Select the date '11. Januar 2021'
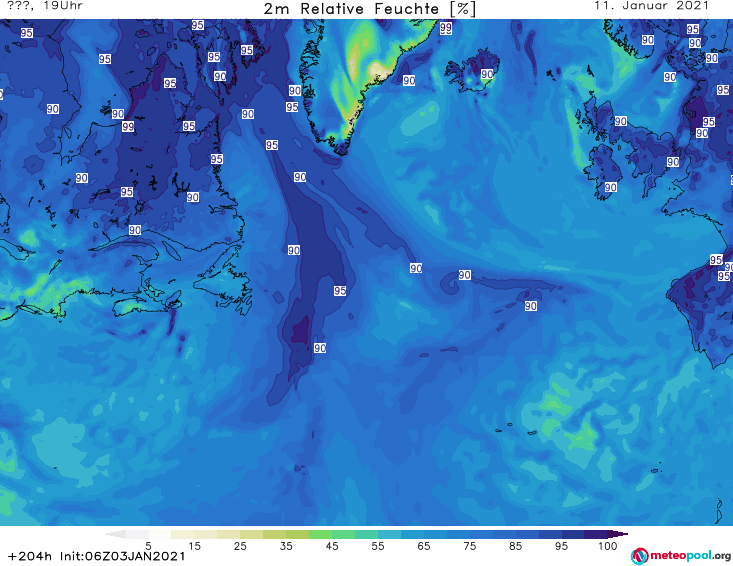 651,6
